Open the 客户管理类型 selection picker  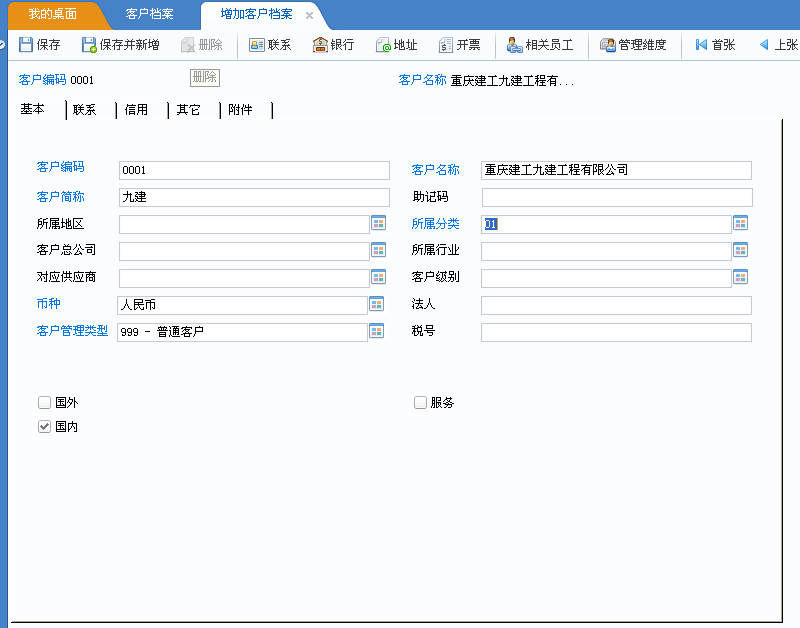(x=377, y=329)
